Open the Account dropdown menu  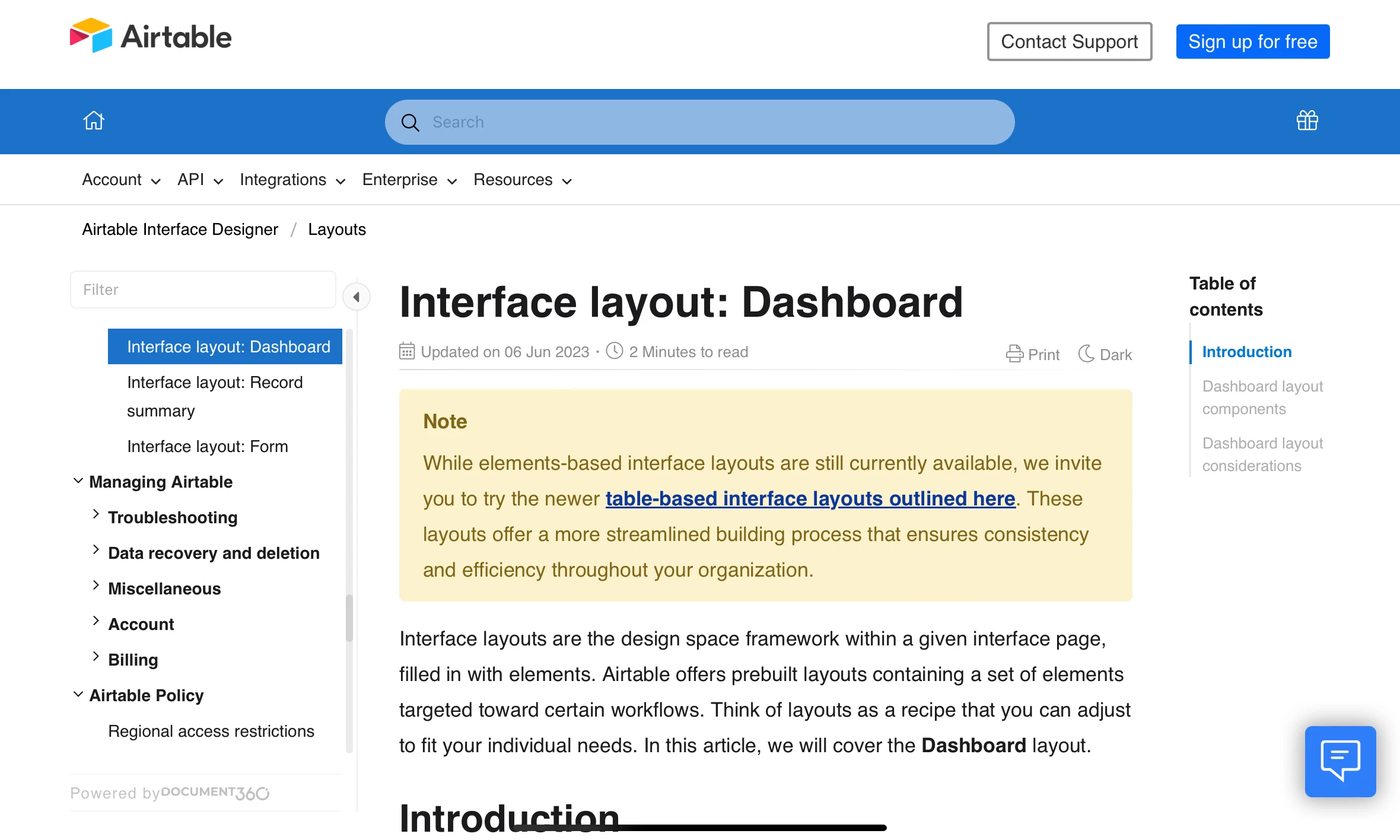121,180
